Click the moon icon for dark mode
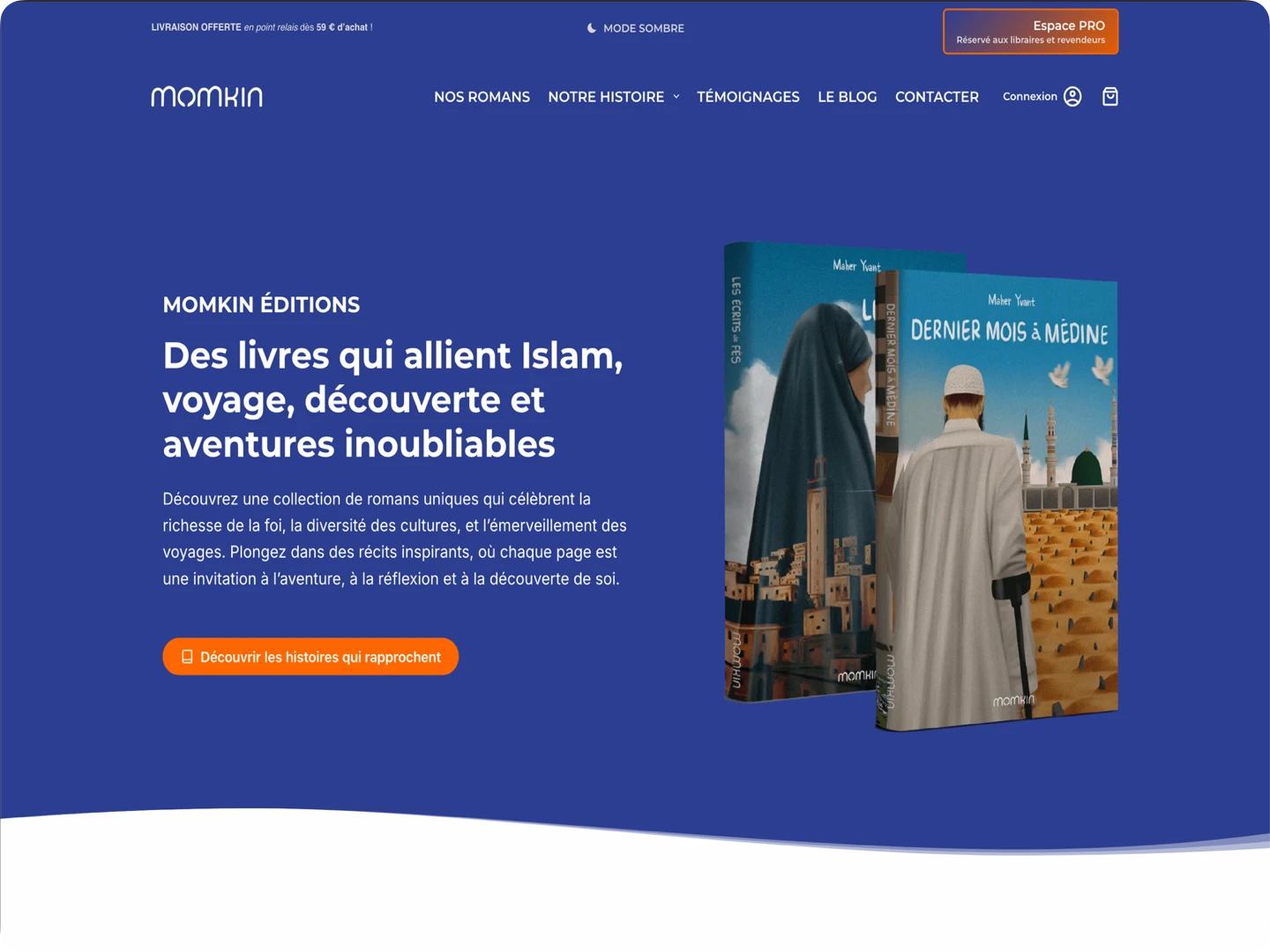This screenshot has height=952, width=1270. (x=592, y=28)
